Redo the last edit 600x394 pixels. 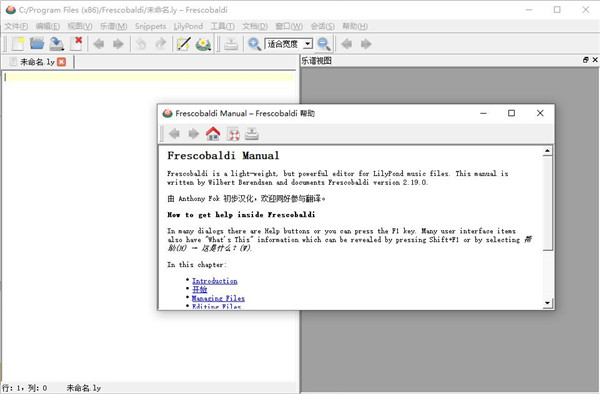pyautogui.click(x=161, y=44)
